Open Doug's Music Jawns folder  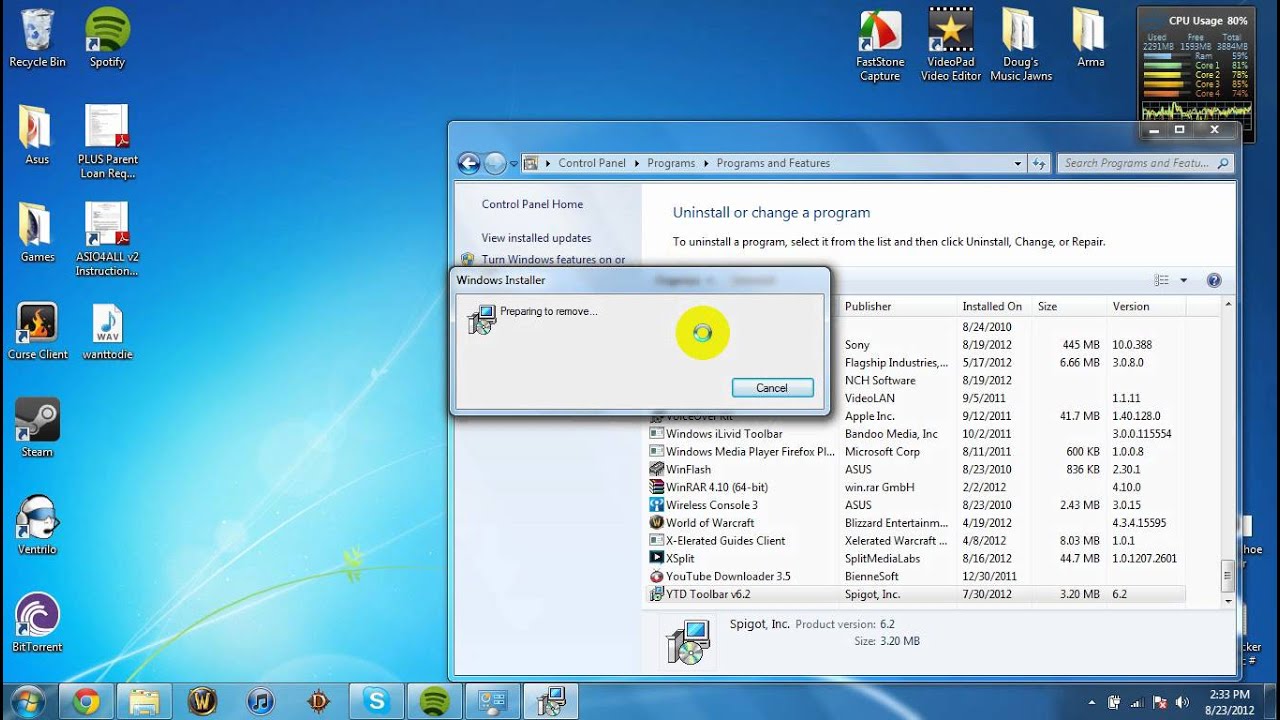[x=1021, y=46]
